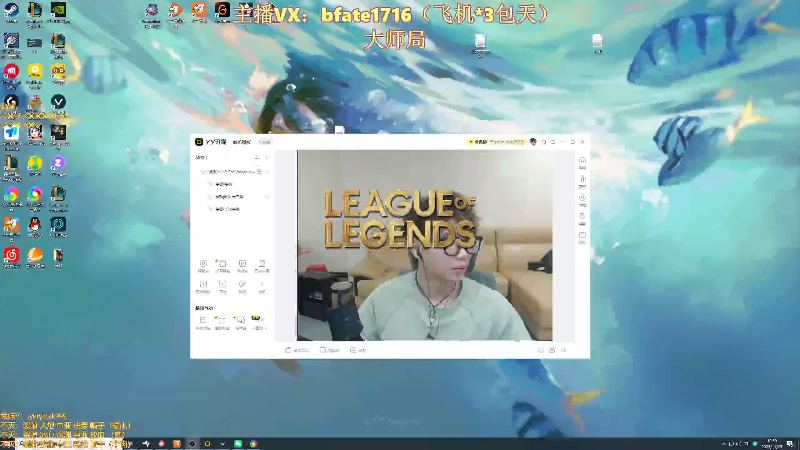Open the purple Z desktop icon
800x450 pixels.
pos(58,164)
